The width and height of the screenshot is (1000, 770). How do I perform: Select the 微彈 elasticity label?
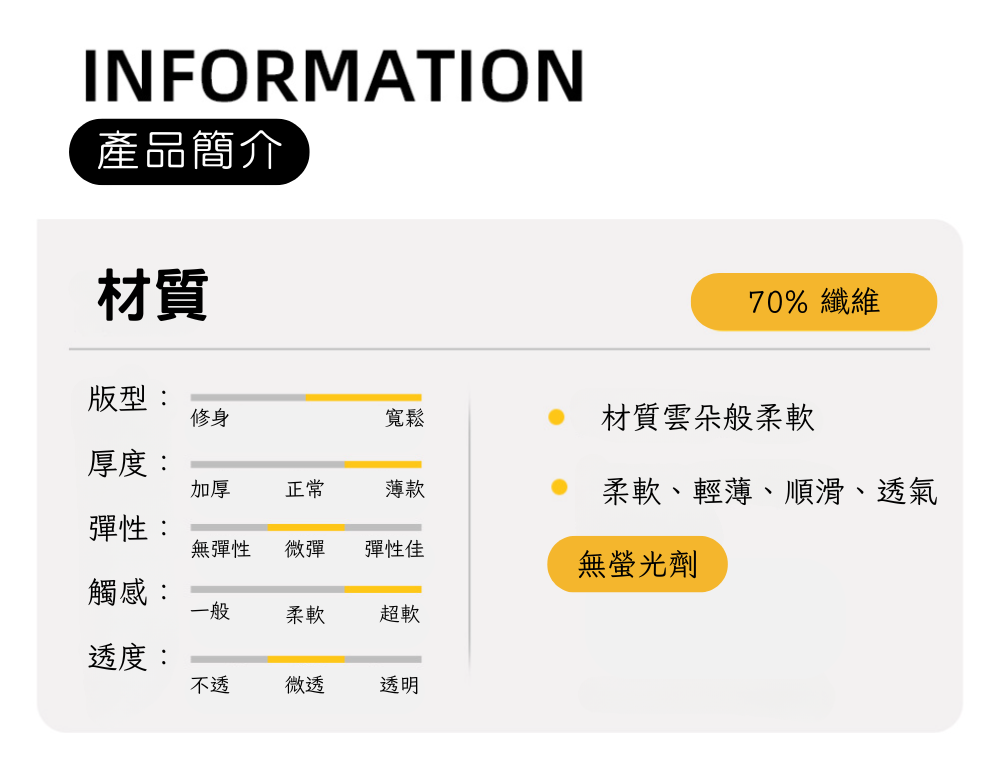pyautogui.click(x=305, y=549)
